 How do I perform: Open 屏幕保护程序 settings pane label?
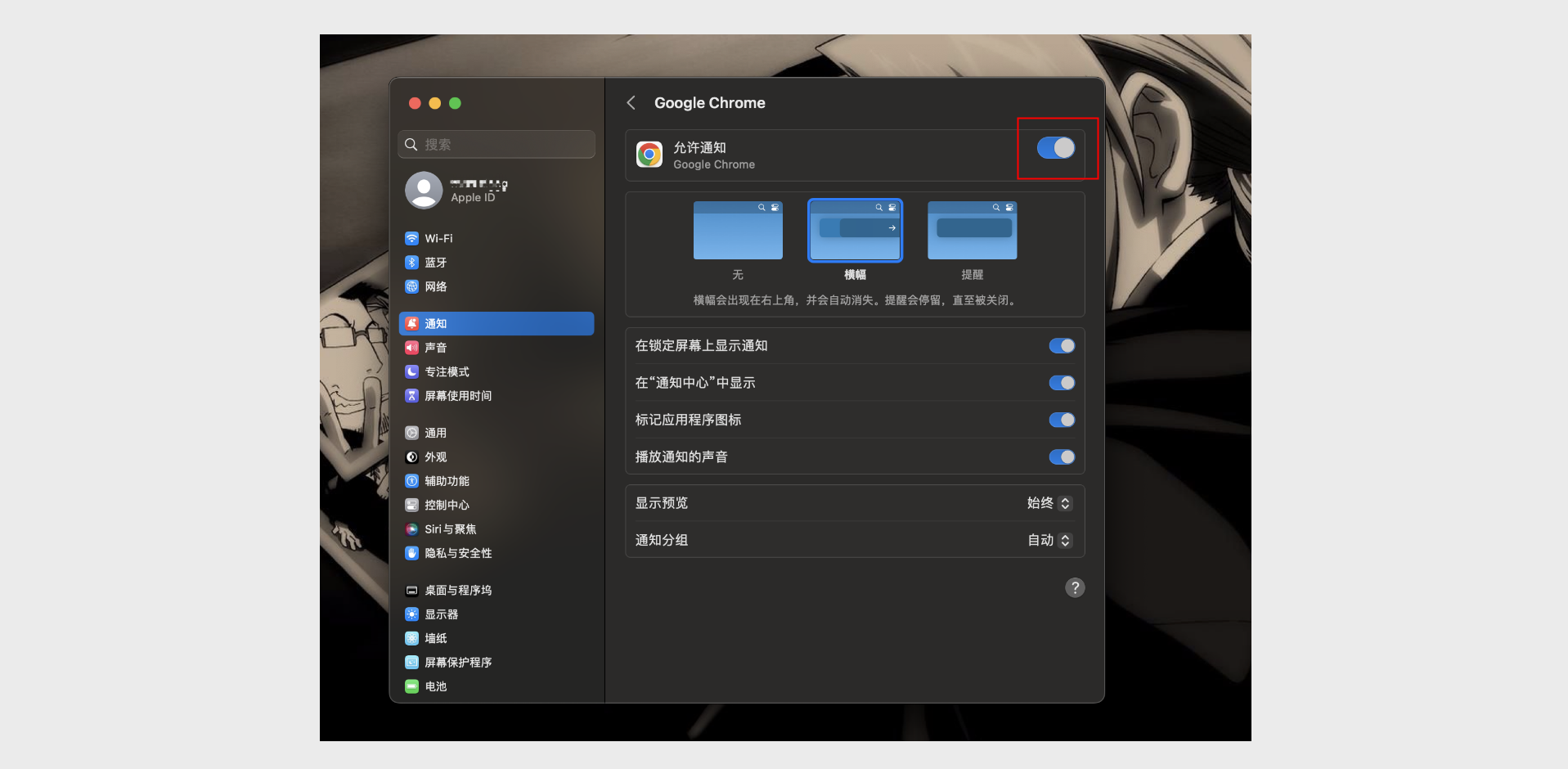458,663
